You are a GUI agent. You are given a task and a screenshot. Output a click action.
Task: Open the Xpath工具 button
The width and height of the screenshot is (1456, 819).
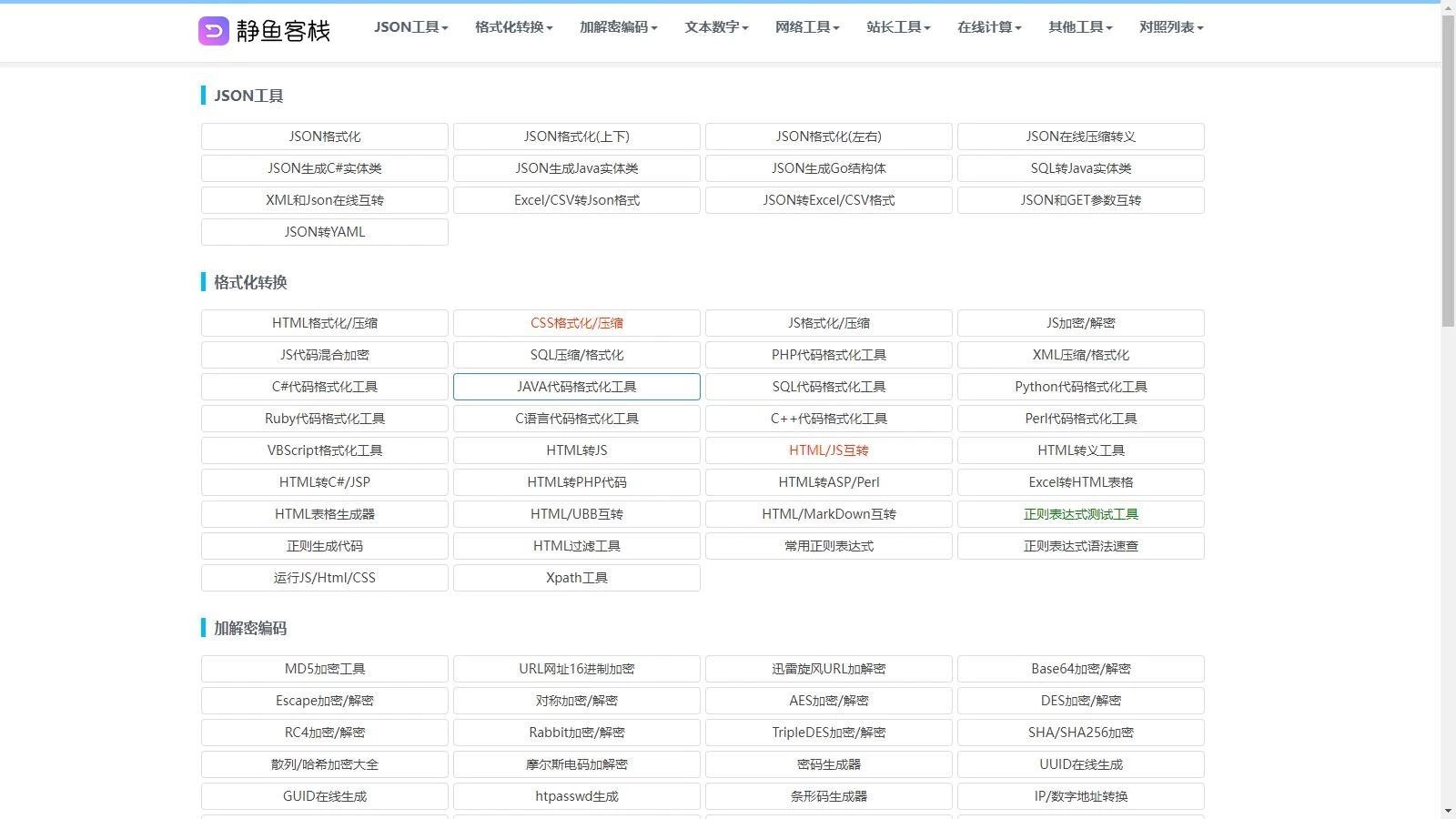click(577, 578)
